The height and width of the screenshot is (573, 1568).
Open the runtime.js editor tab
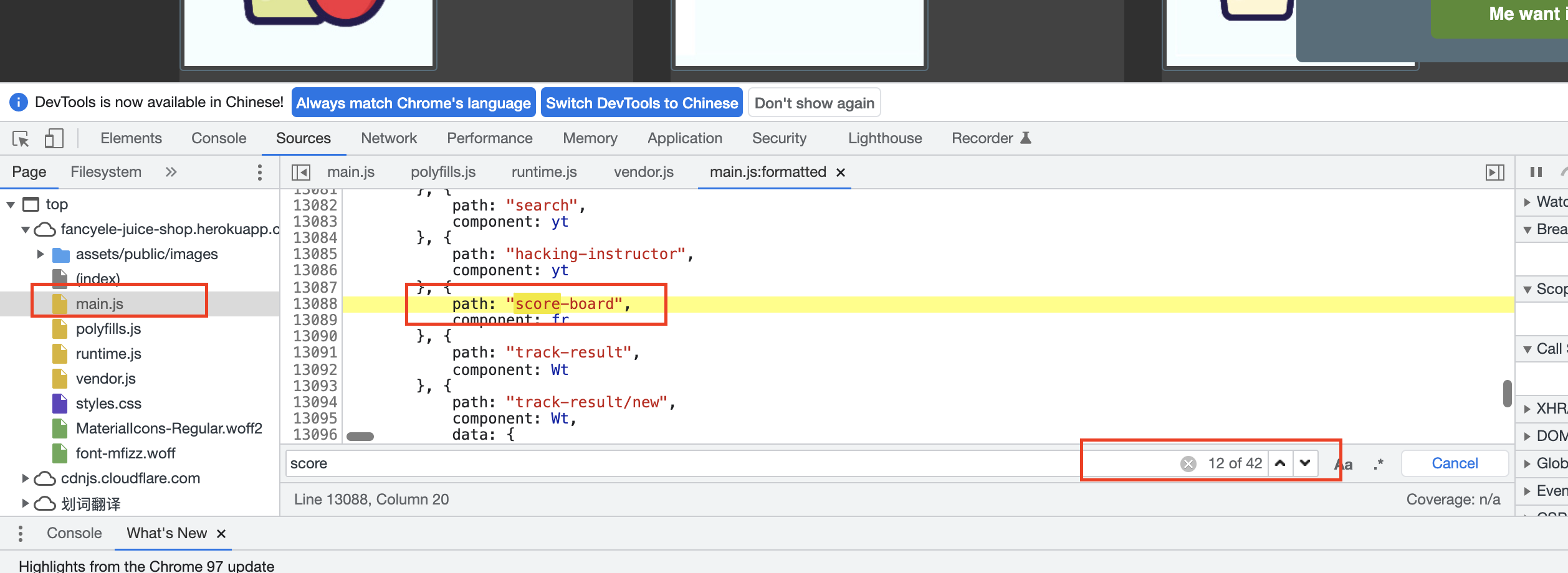coord(544,172)
